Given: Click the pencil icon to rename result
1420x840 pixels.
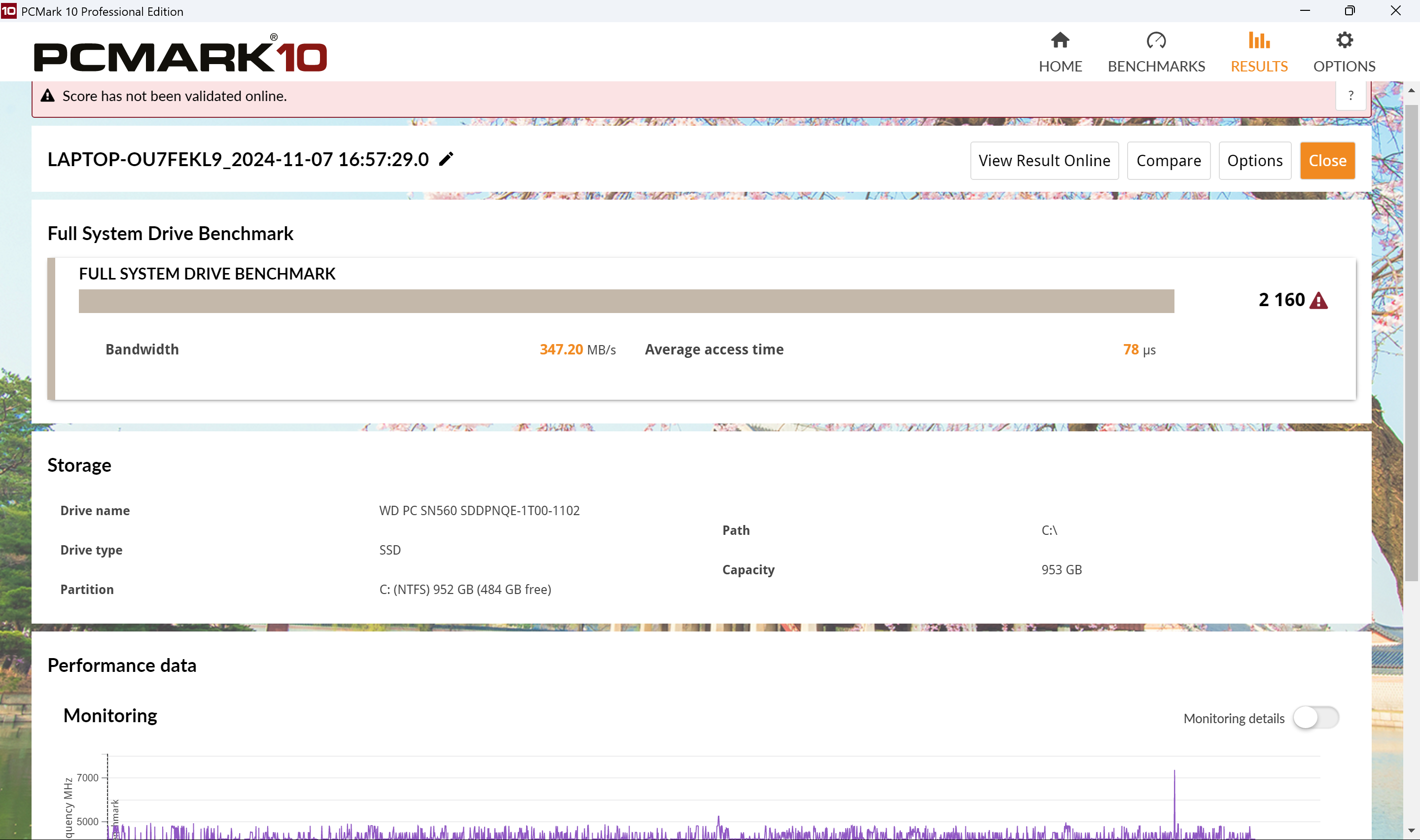Looking at the screenshot, I should click(x=446, y=159).
